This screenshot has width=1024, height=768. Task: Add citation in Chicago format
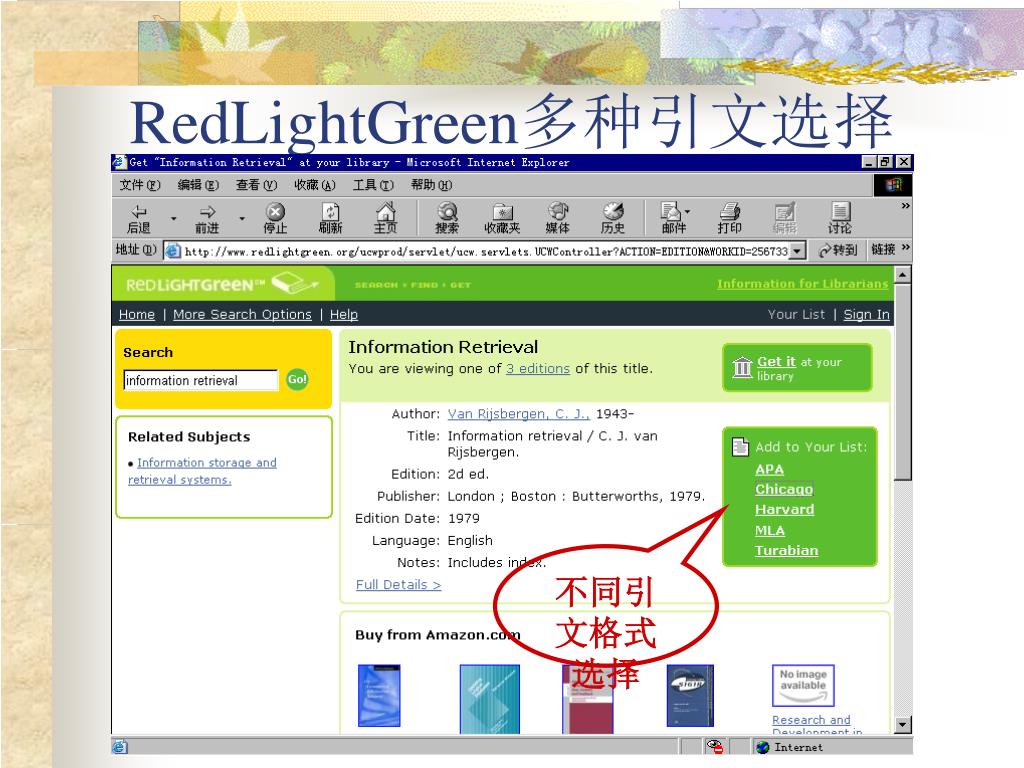[x=784, y=489]
